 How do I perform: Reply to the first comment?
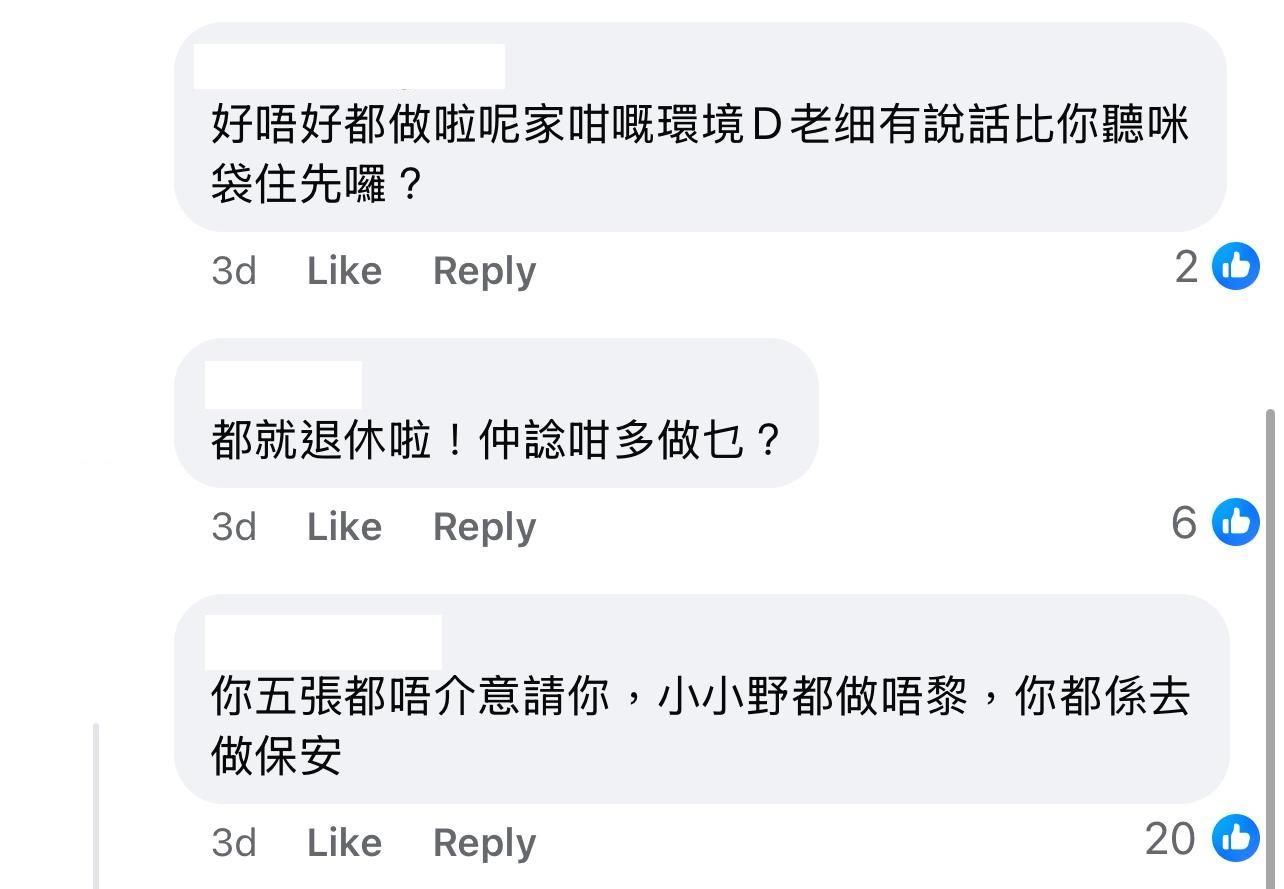484,270
